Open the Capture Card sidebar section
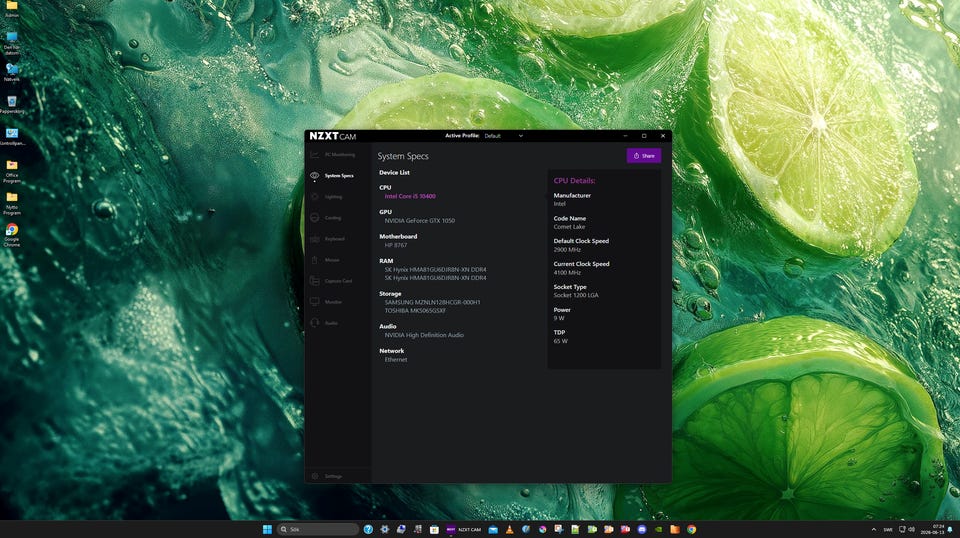Viewport: 960px width, 538px height. tap(338, 281)
